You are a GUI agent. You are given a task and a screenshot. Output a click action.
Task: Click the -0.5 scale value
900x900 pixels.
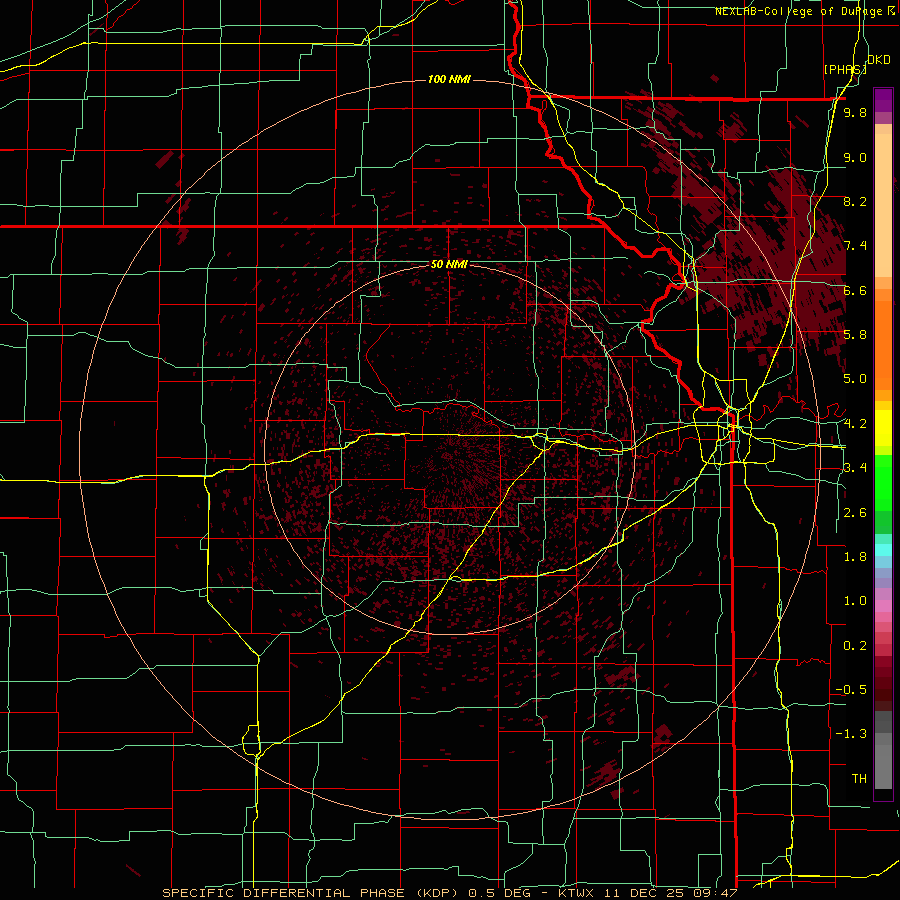pos(851,690)
